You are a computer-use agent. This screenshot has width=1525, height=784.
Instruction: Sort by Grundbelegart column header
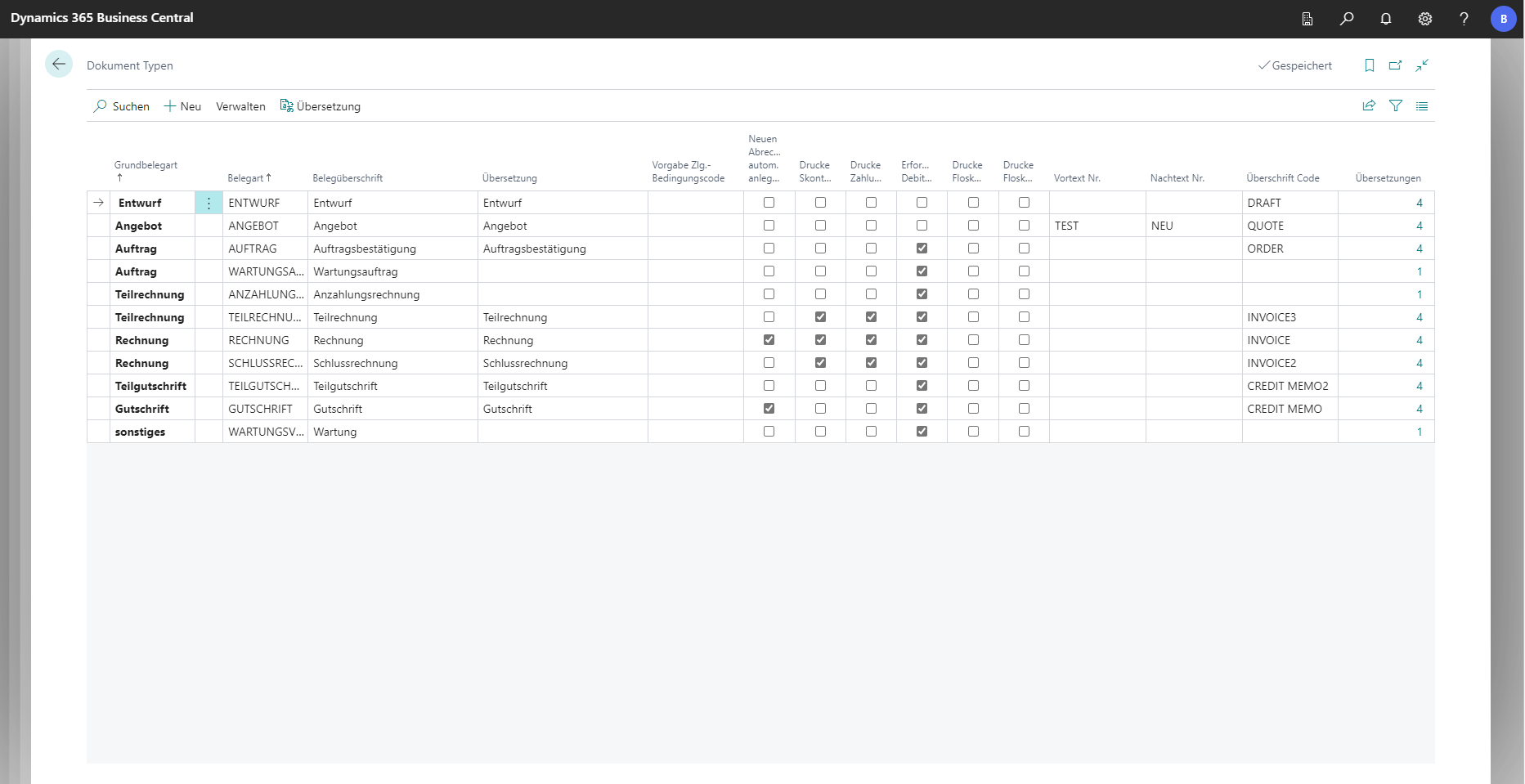(x=146, y=165)
